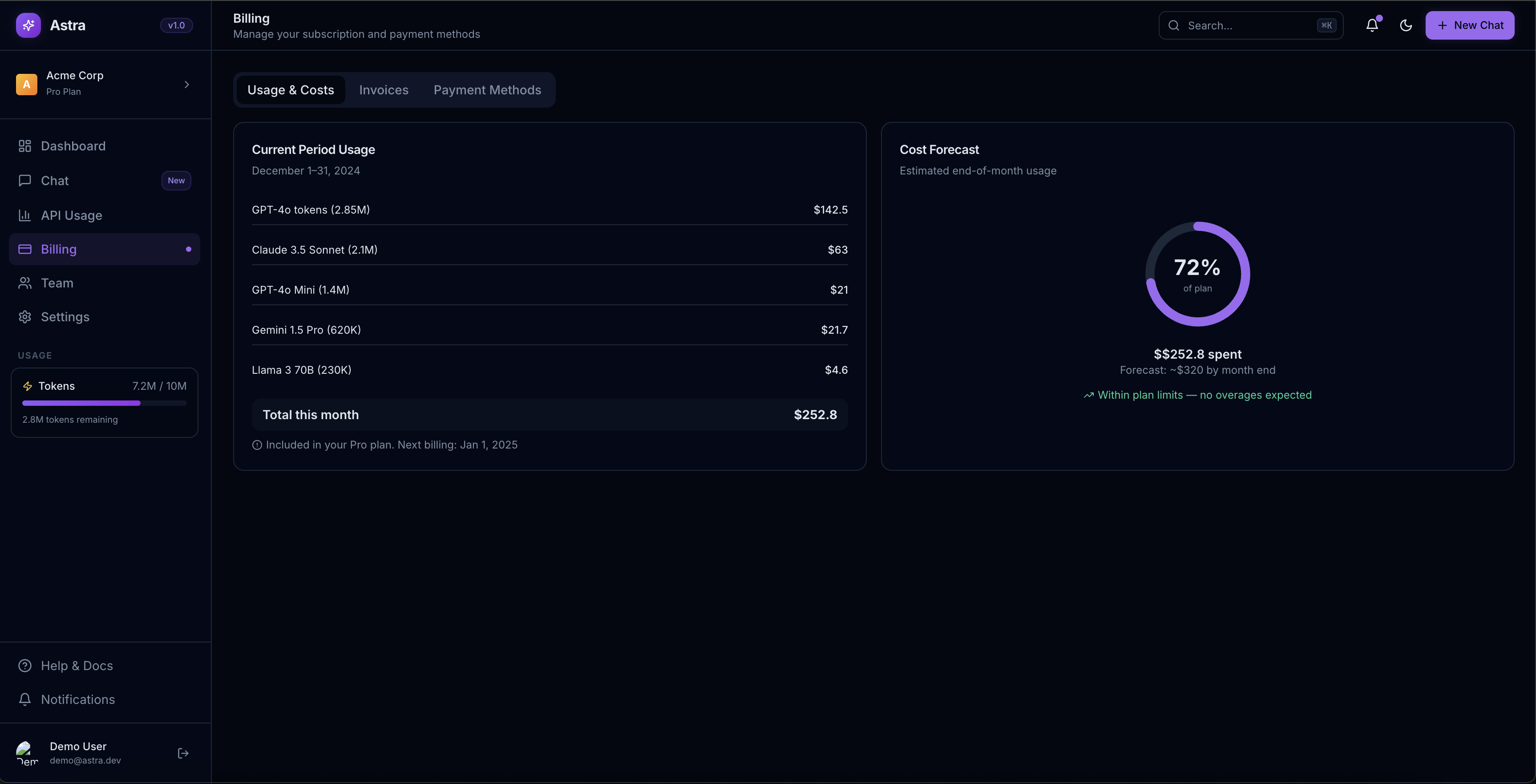Click the 72% plan usage ring chart
This screenshot has height=784, width=1536.
coord(1197,274)
